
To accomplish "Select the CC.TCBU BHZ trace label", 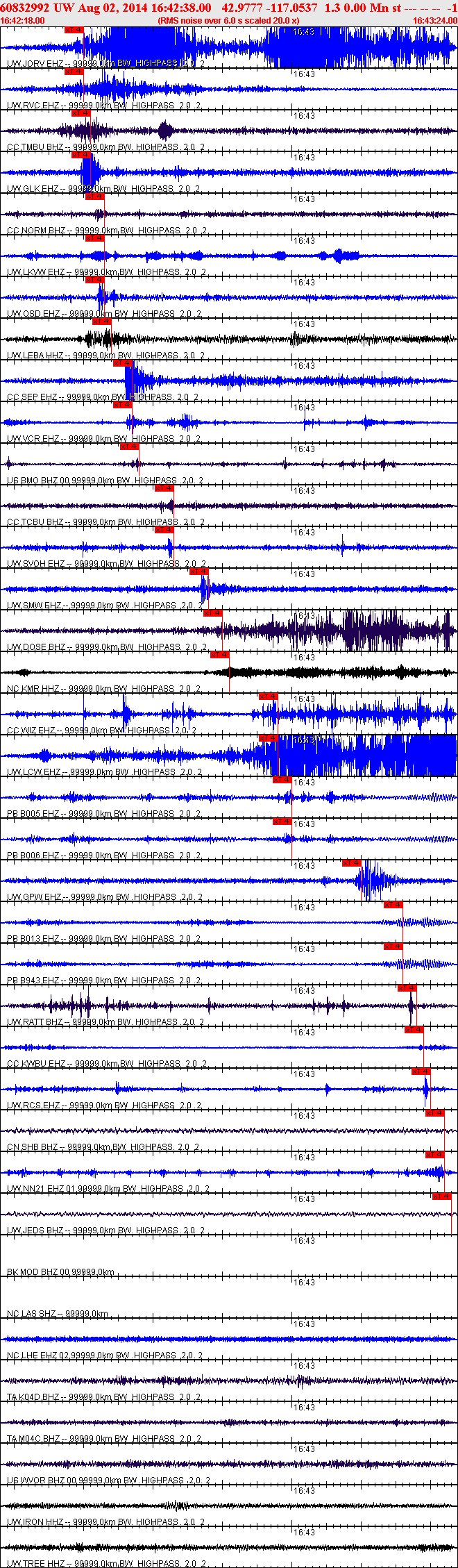I will (105, 522).
